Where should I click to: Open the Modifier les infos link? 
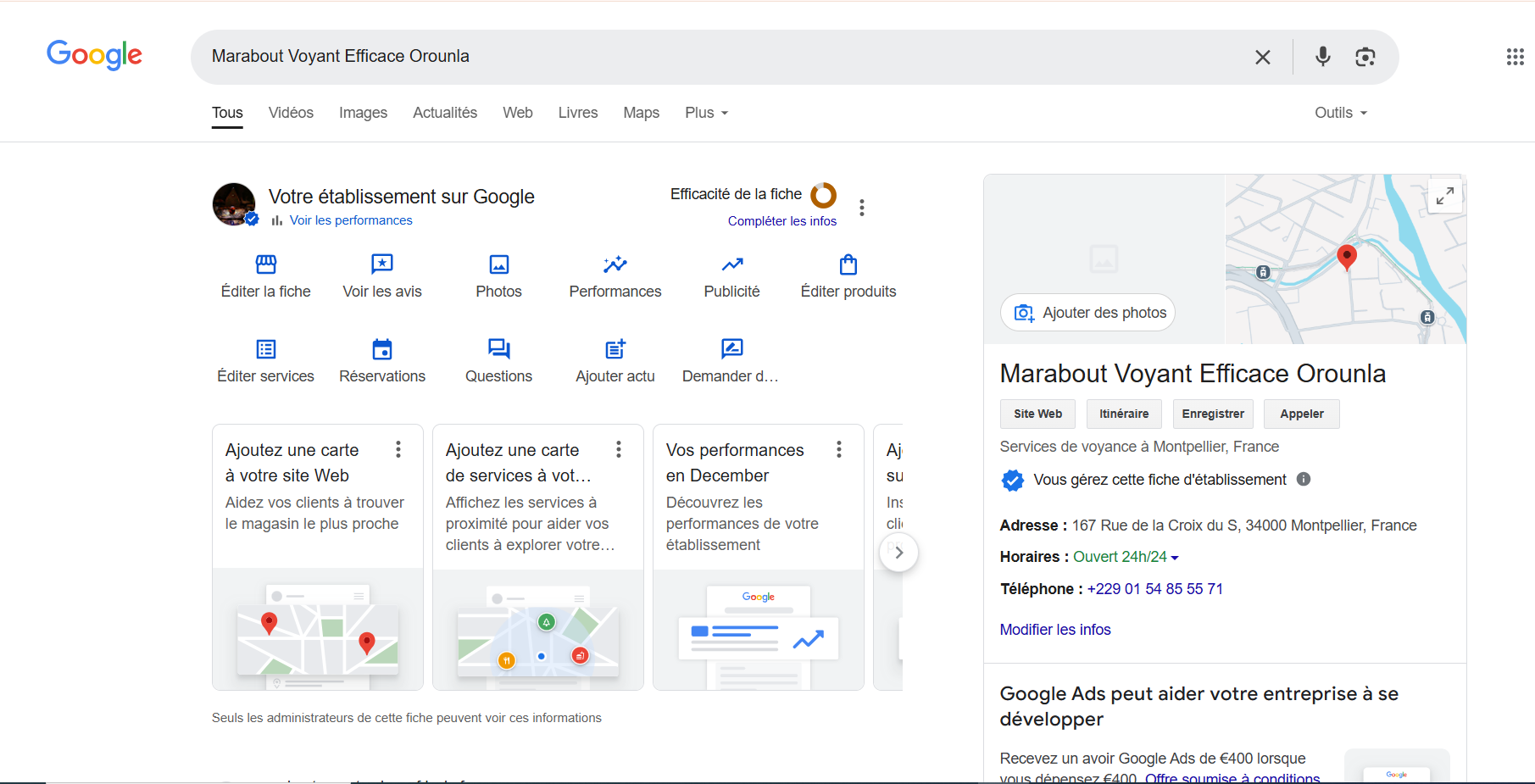point(1054,630)
